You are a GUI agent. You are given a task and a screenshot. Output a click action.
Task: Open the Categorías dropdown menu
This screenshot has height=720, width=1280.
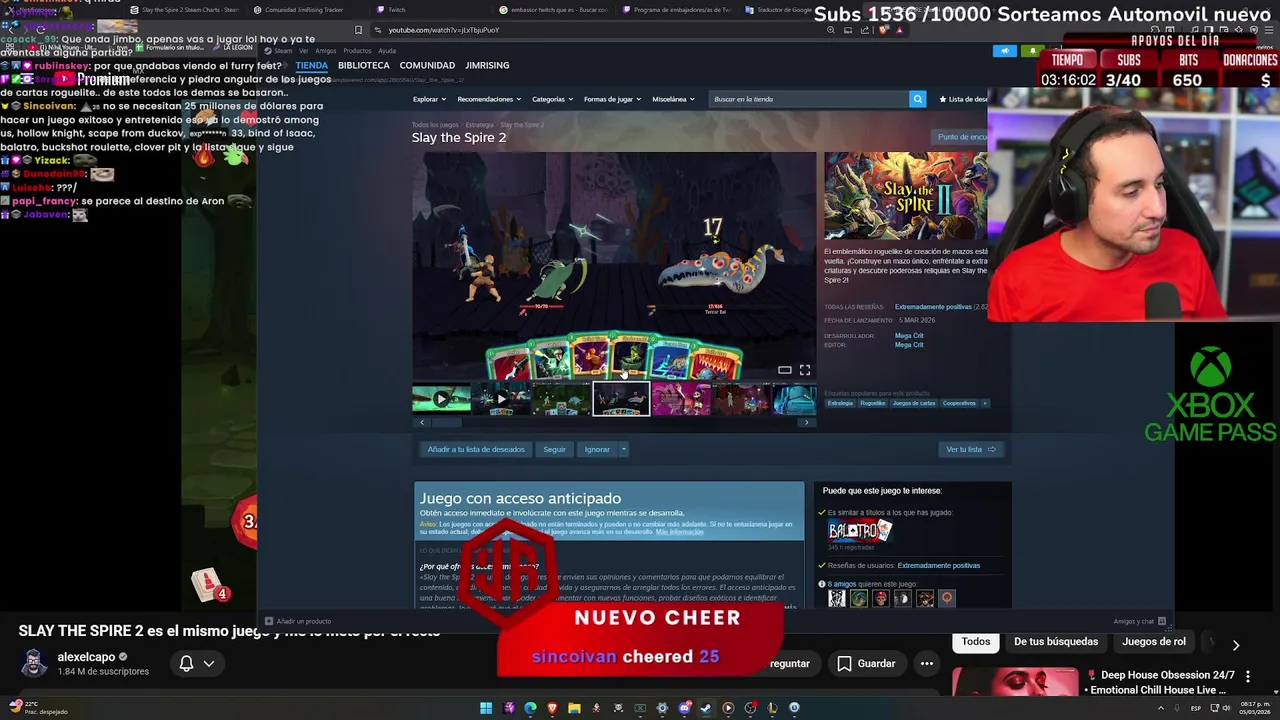click(552, 99)
